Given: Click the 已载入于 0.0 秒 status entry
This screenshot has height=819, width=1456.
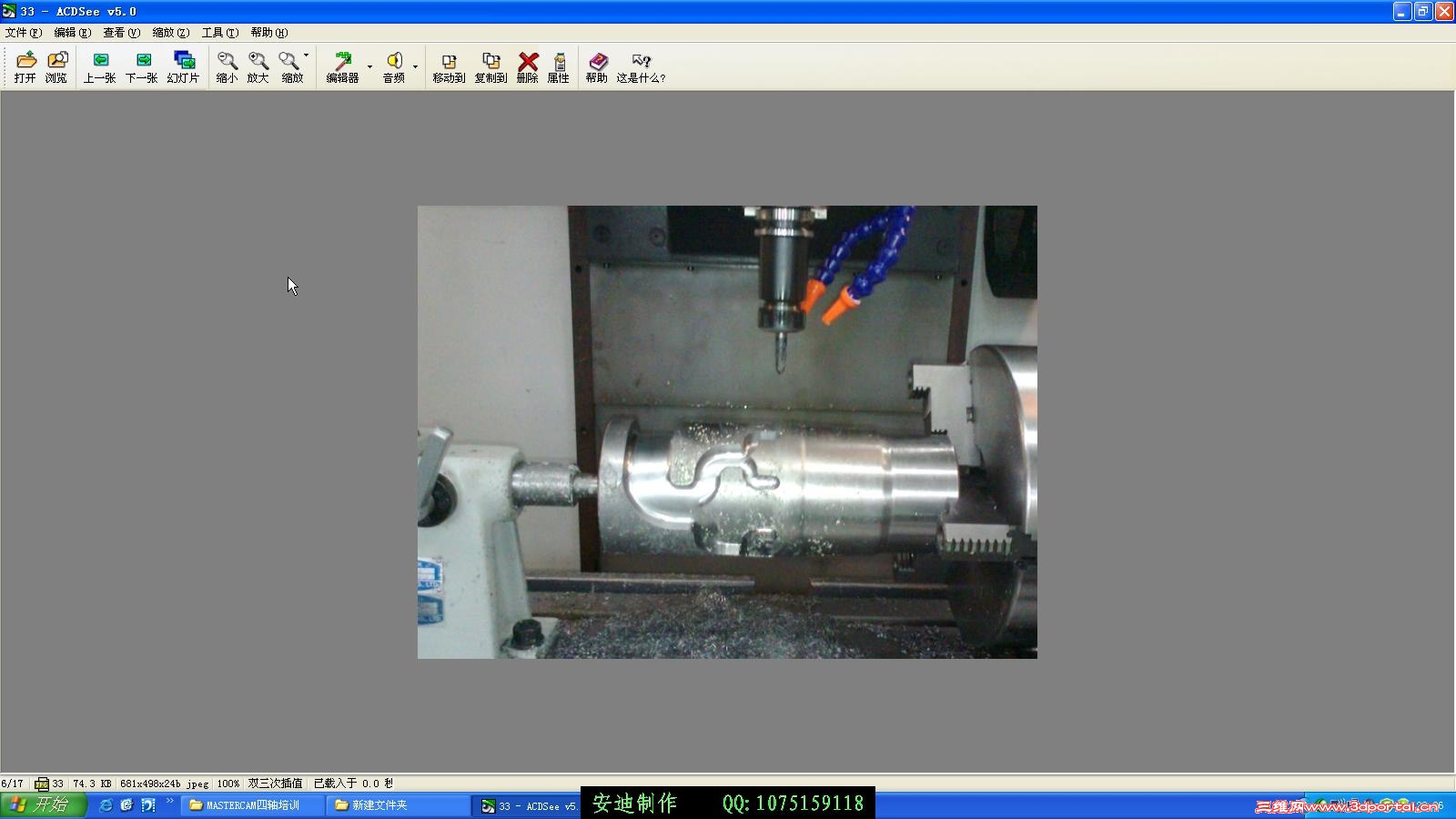Looking at the screenshot, I should pos(353,784).
